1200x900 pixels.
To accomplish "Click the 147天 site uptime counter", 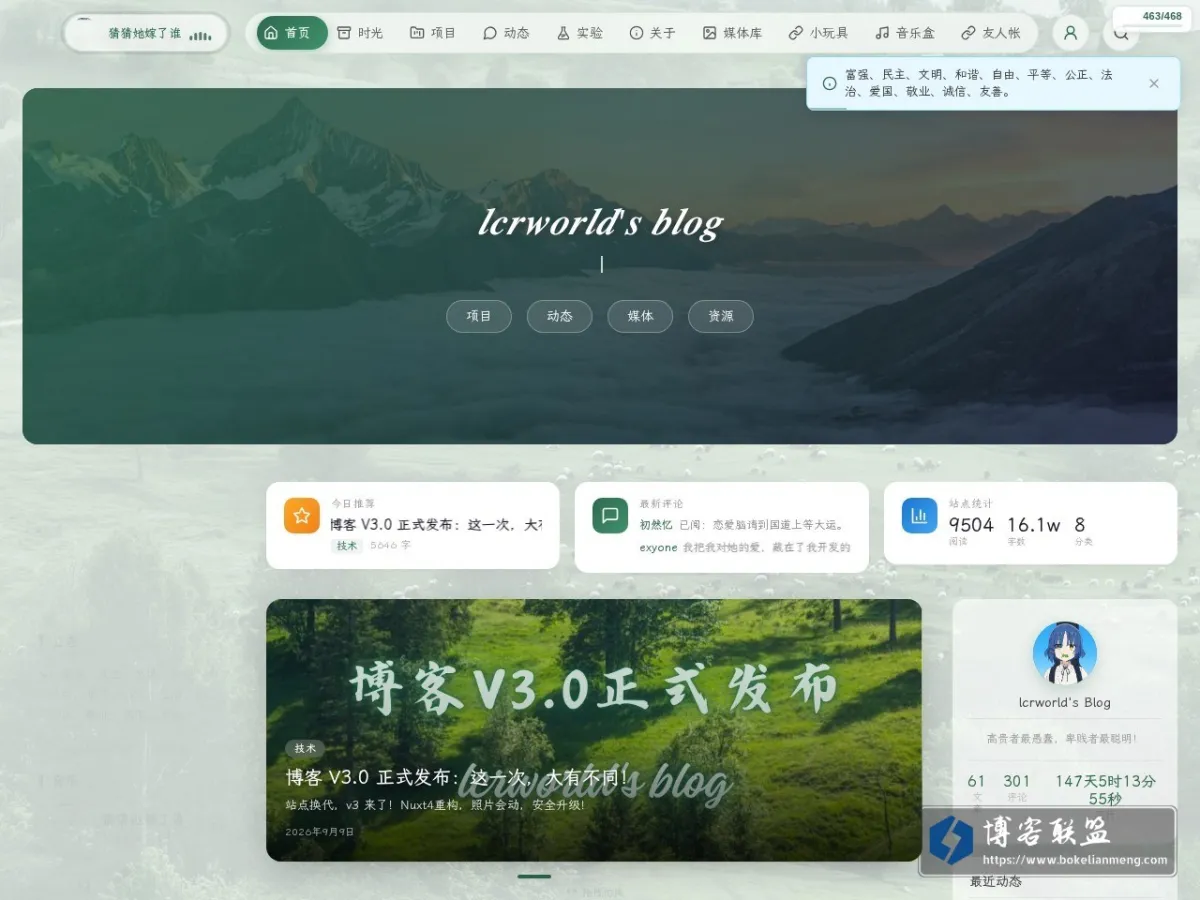I will 1106,790.
